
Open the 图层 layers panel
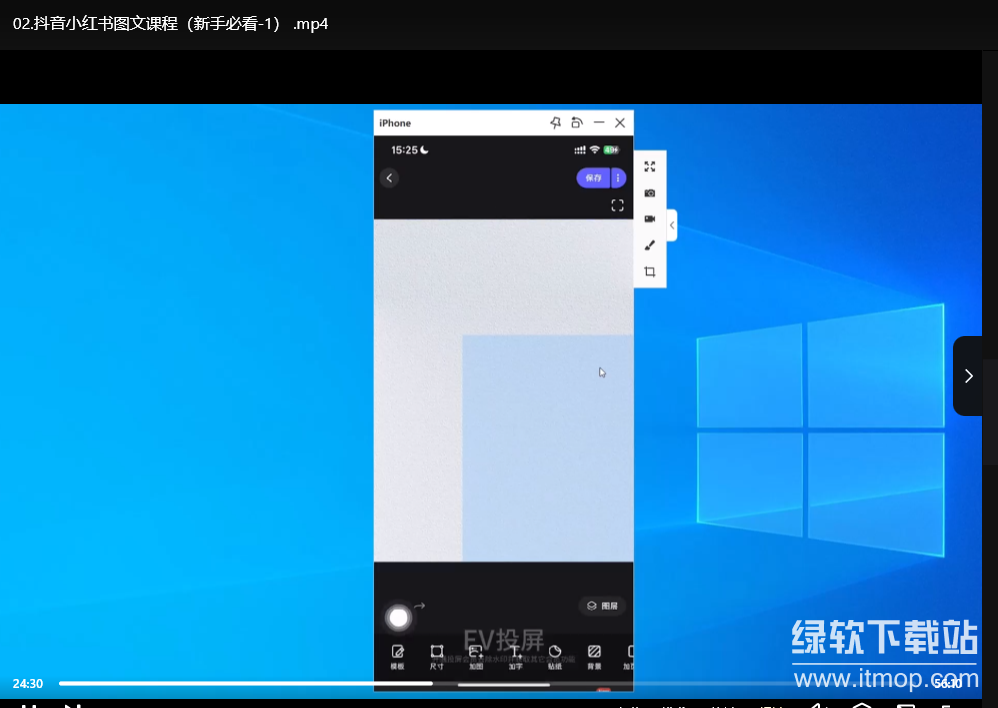pos(602,606)
